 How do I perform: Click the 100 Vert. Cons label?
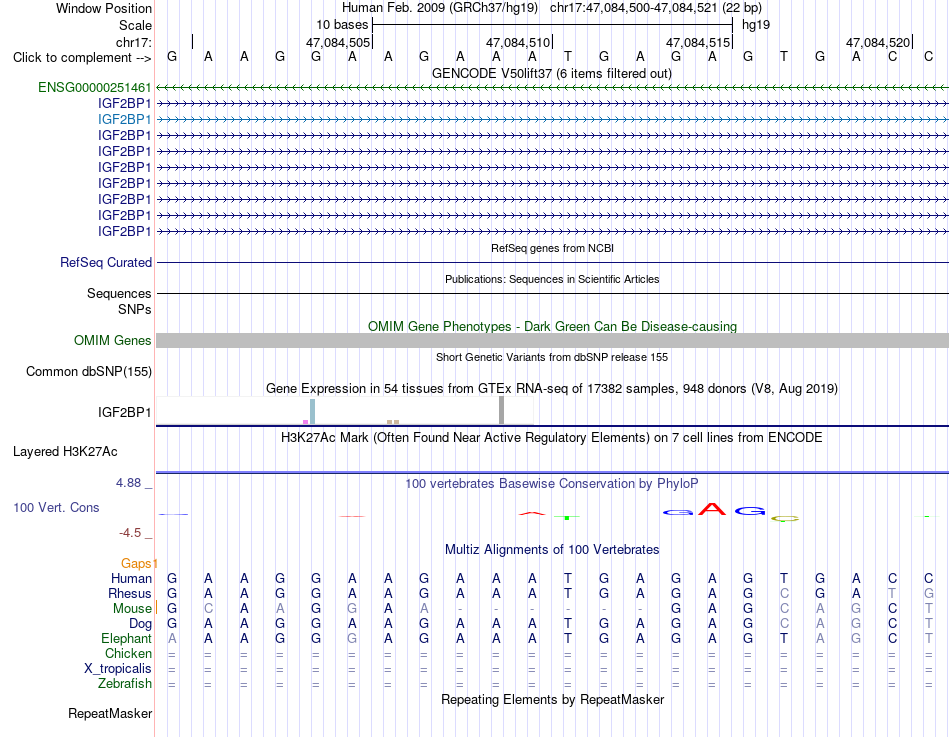(x=56, y=507)
